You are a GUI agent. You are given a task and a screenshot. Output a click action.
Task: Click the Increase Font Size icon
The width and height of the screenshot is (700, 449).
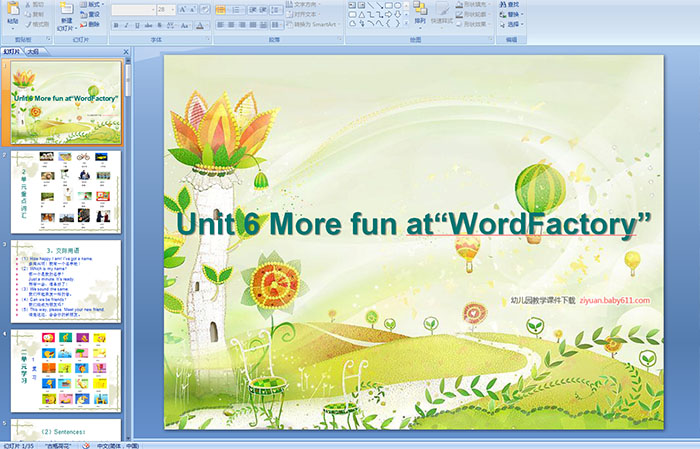[183, 9]
